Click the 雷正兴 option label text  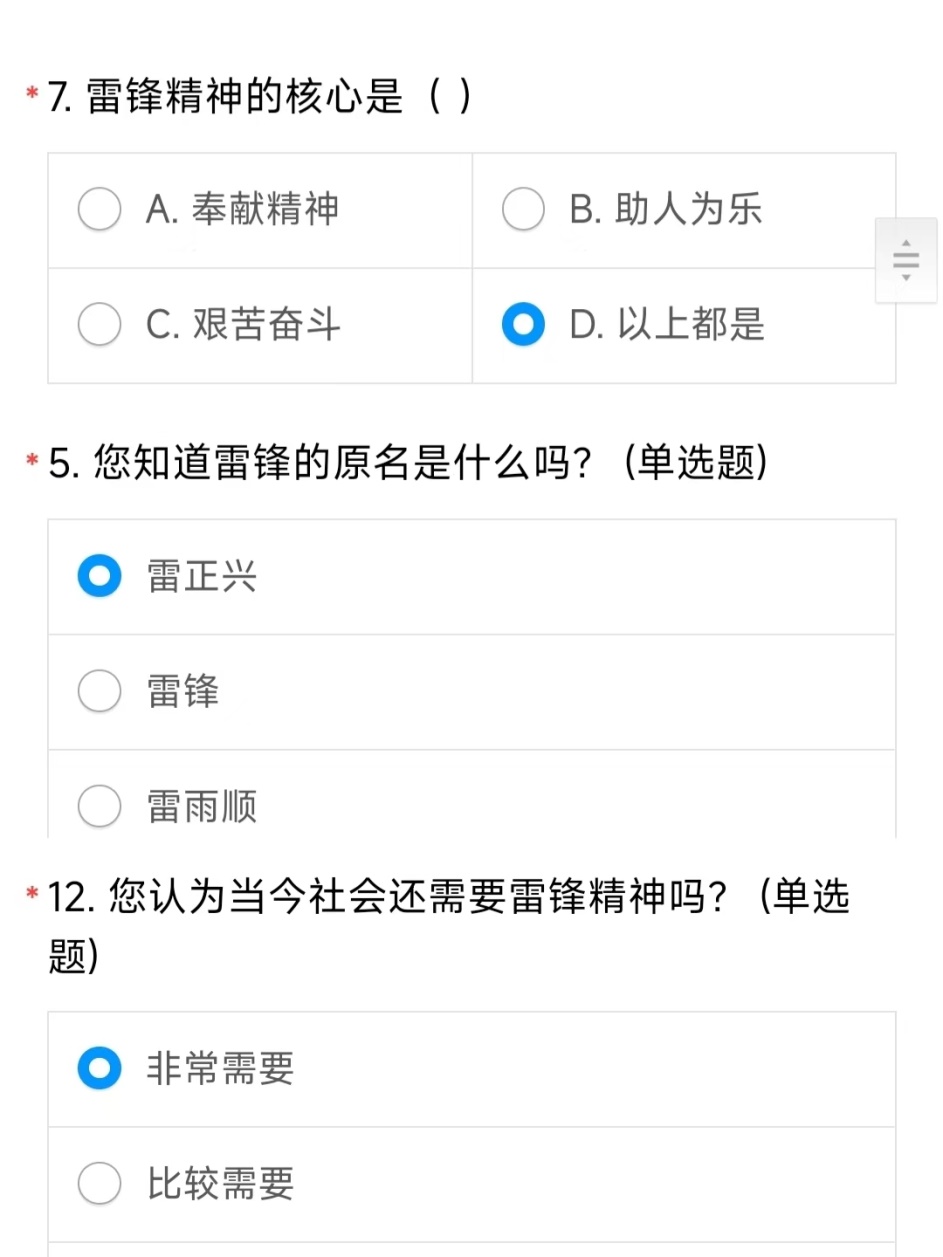click(x=202, y=577)
